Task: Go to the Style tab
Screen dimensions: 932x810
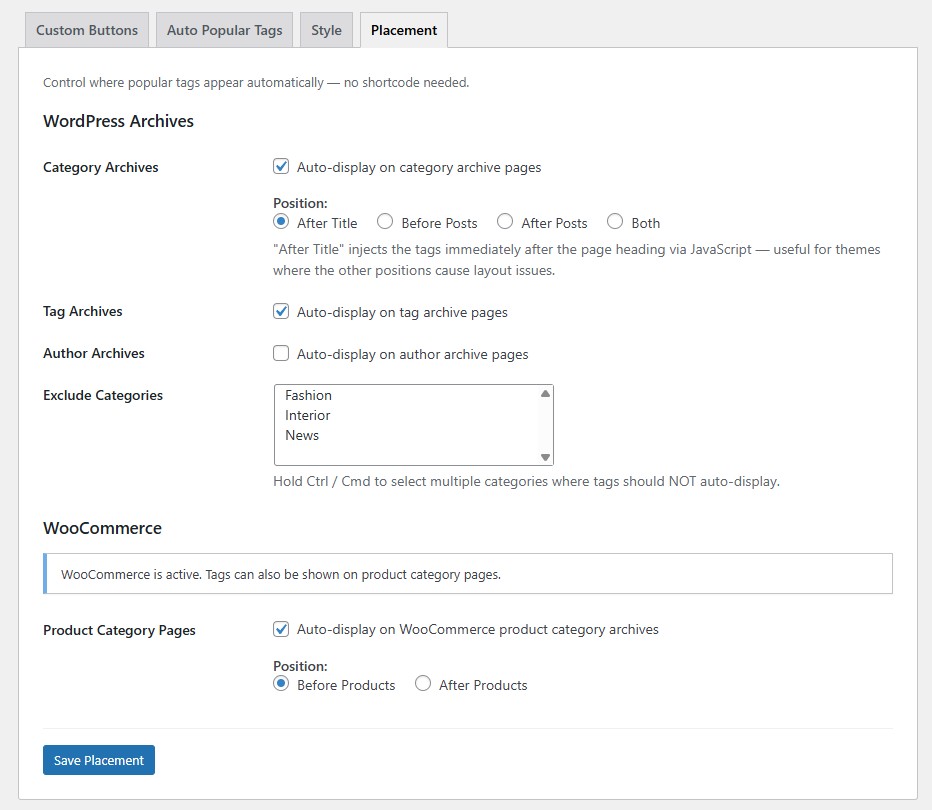Action: point(326,30)
